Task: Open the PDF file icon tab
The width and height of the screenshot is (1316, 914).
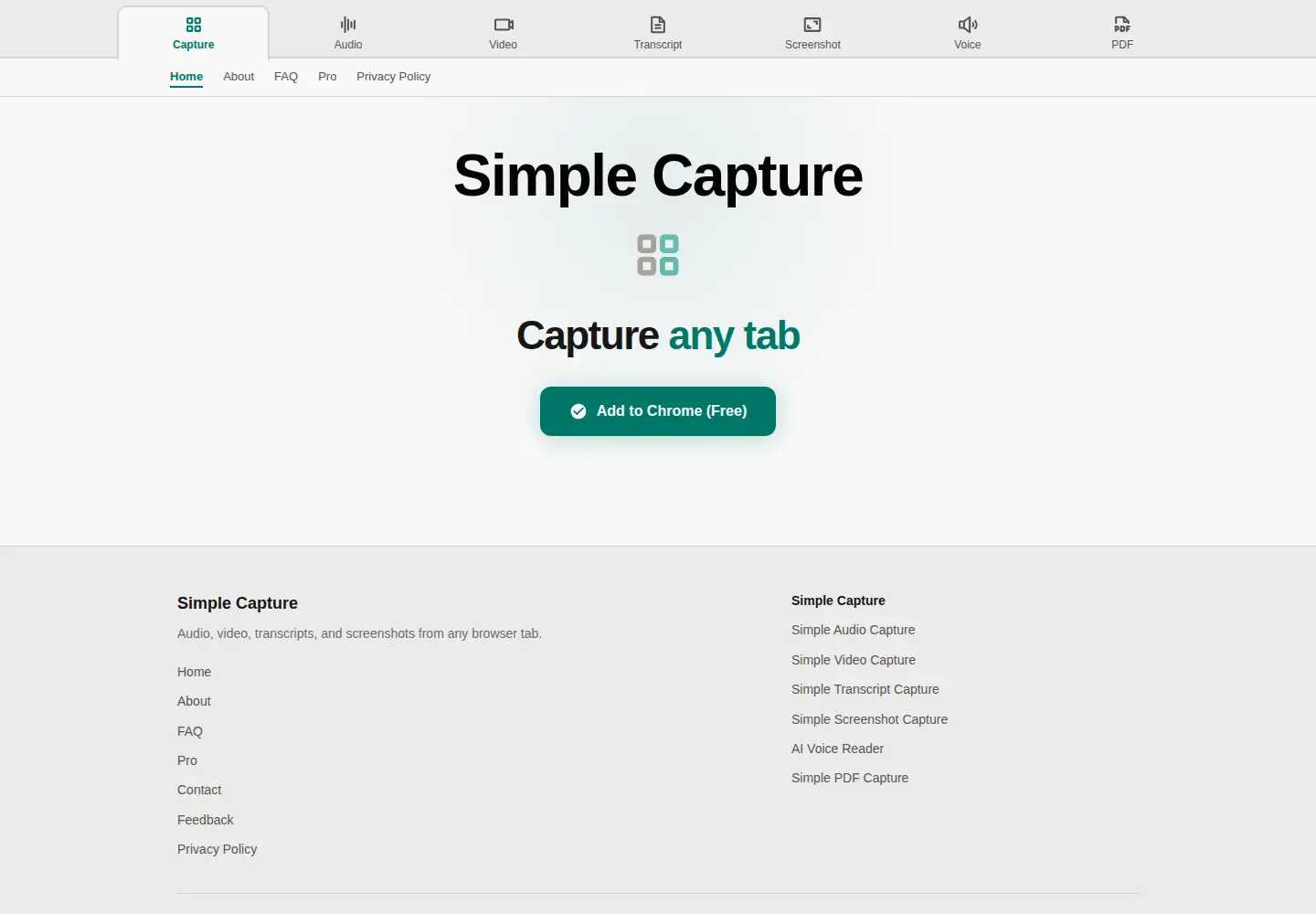Action: (1122, 33)
